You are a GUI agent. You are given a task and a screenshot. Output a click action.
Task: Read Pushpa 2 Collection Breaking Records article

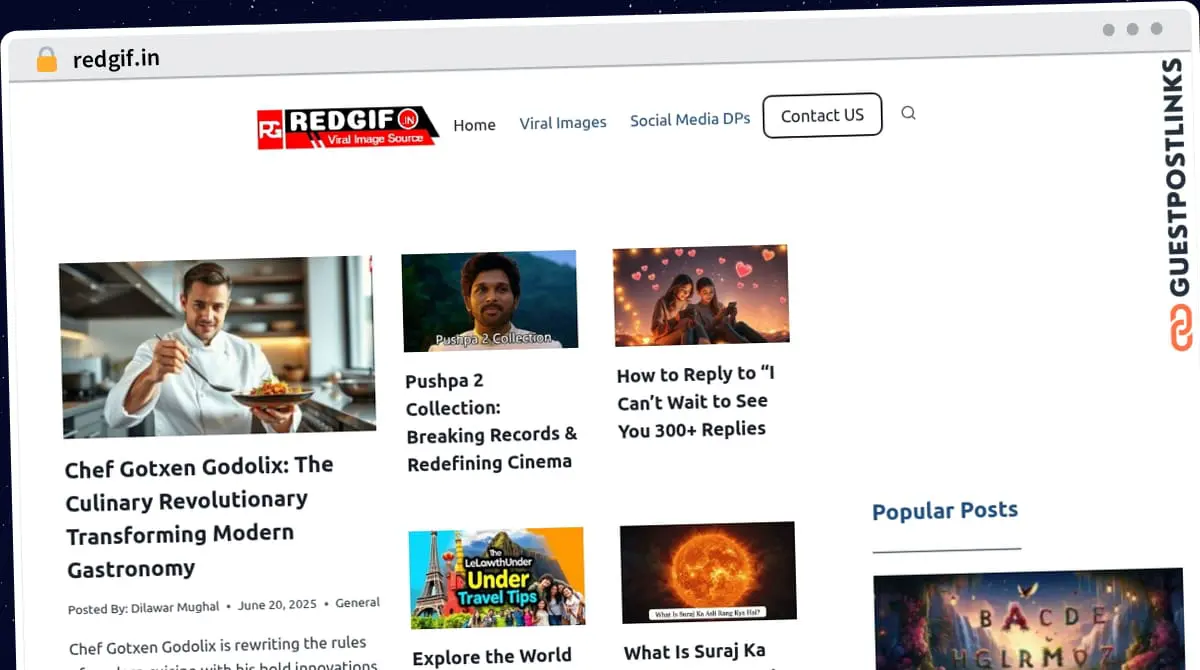tap(491, 421)
